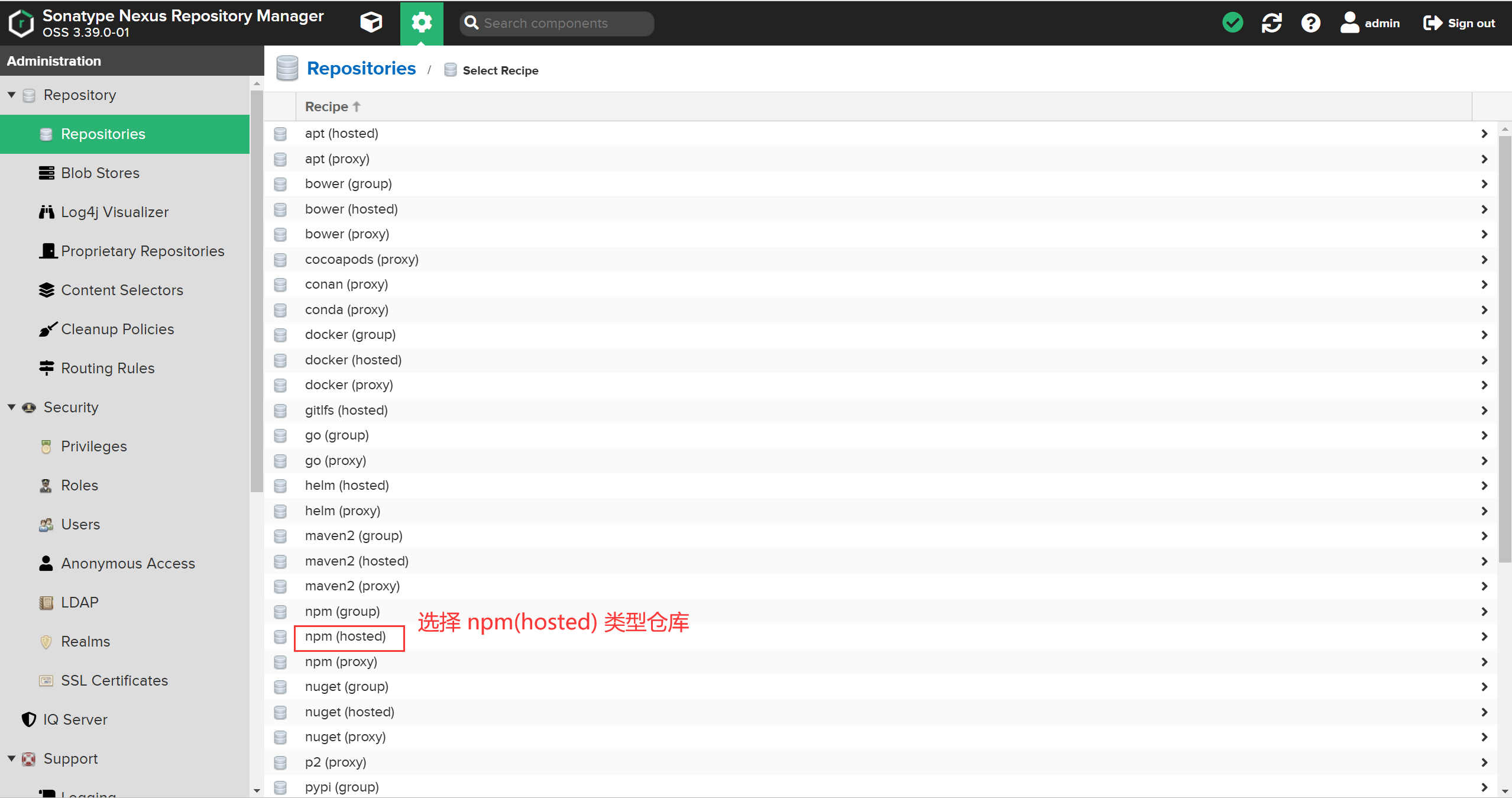Click the green system status checkmark icon
1512x798 pixels.
(1232, 23)
